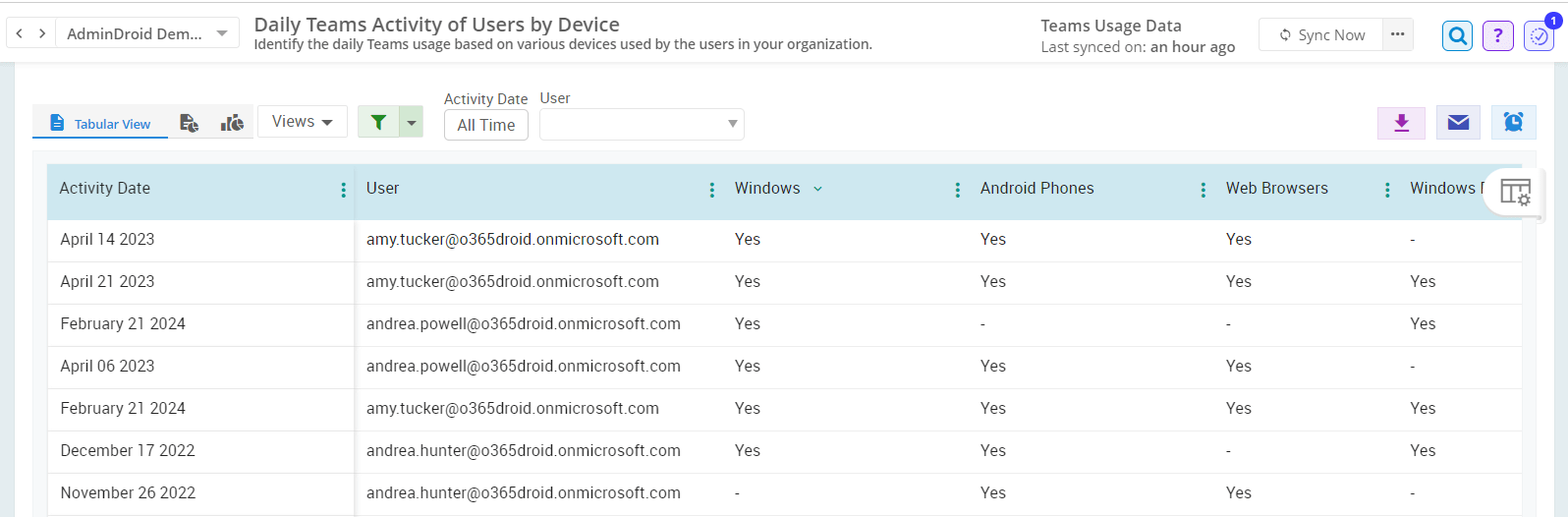
Task: Open Web Browsers column menu dots
Action: pos(1387,190)
